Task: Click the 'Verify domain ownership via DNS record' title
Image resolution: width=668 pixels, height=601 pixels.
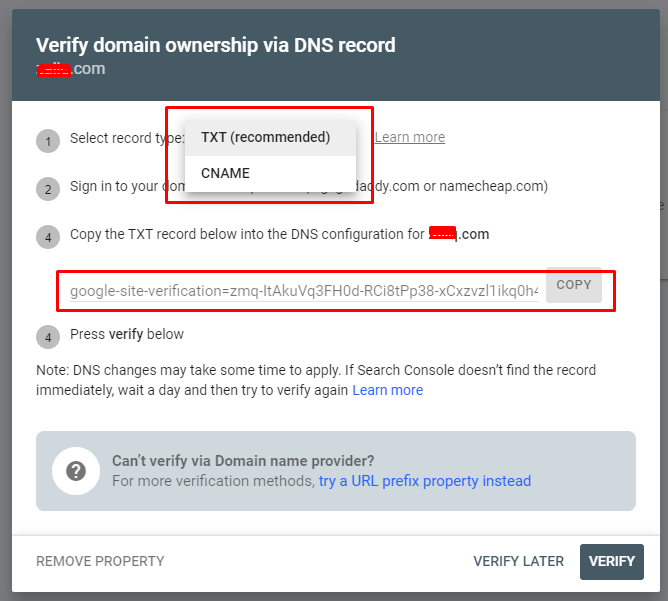Action: (216, 45)
